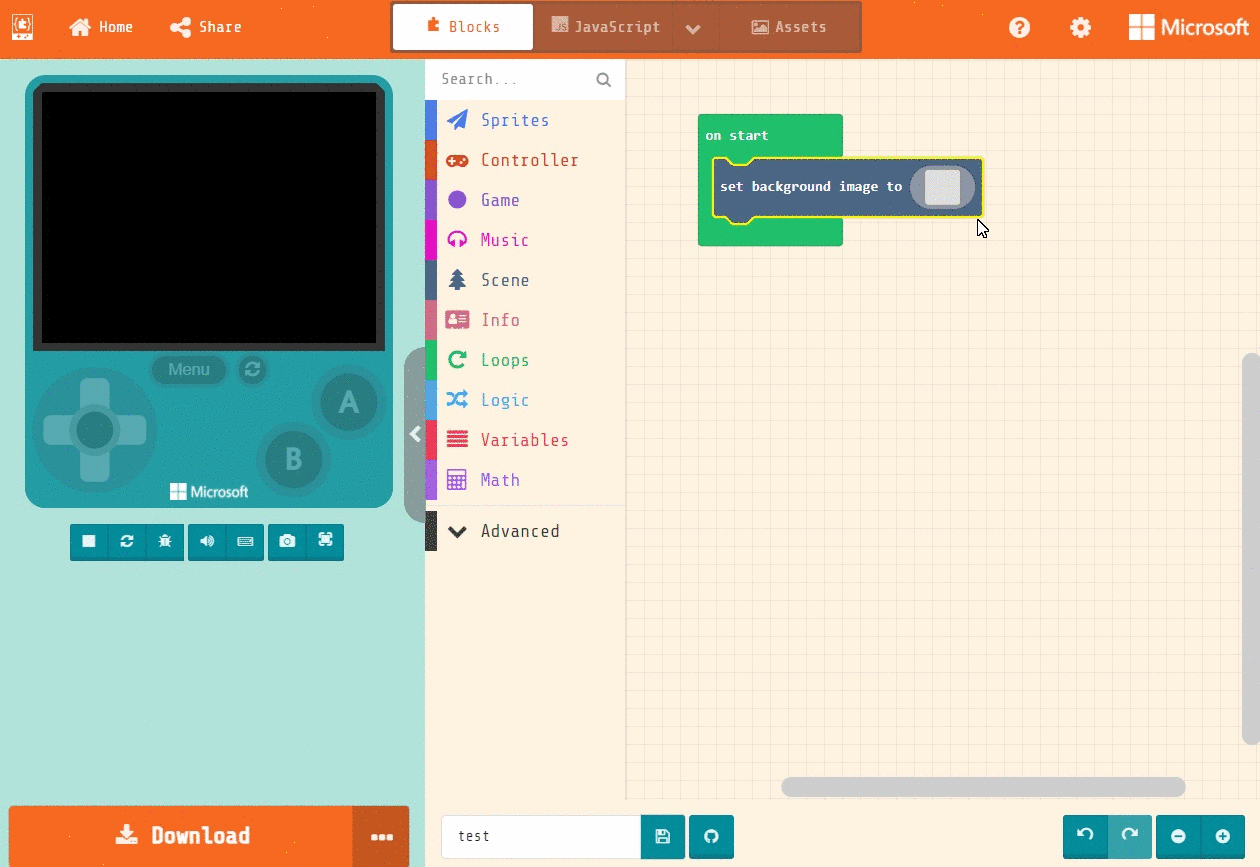Toggle the simulator keyboard controls icon
Viewport: 1260px width, 867px height.
(x=245, y=541)
